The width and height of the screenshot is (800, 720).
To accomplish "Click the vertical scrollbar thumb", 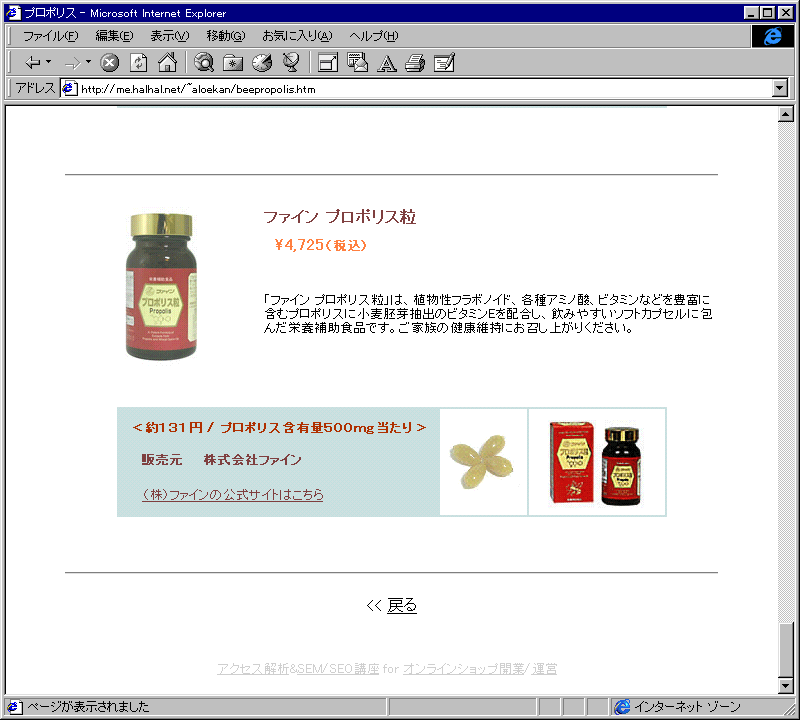I will [786, 650].
